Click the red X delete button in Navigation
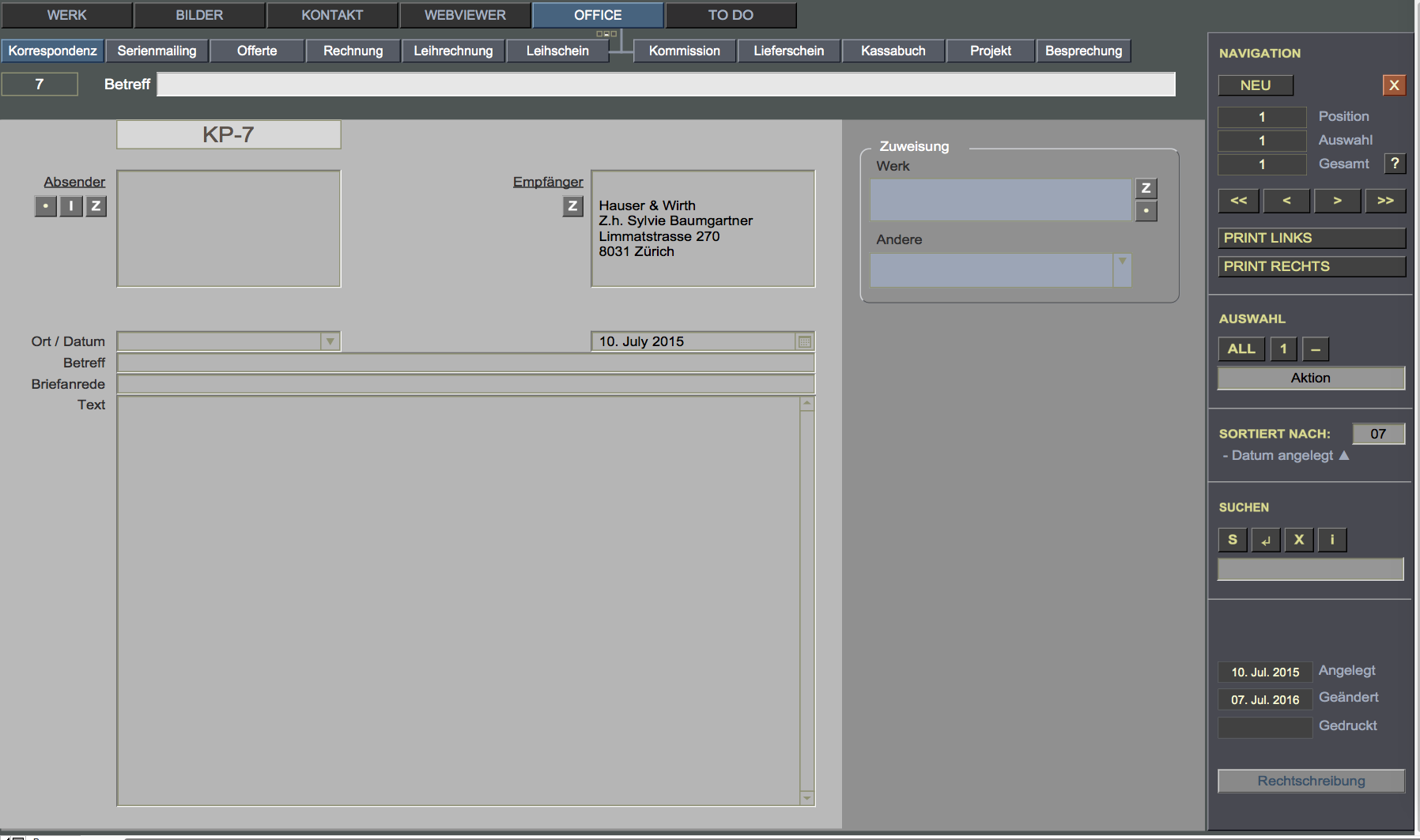Image resolution: width=1420 pixels, height=840 pixels. 1394,85
